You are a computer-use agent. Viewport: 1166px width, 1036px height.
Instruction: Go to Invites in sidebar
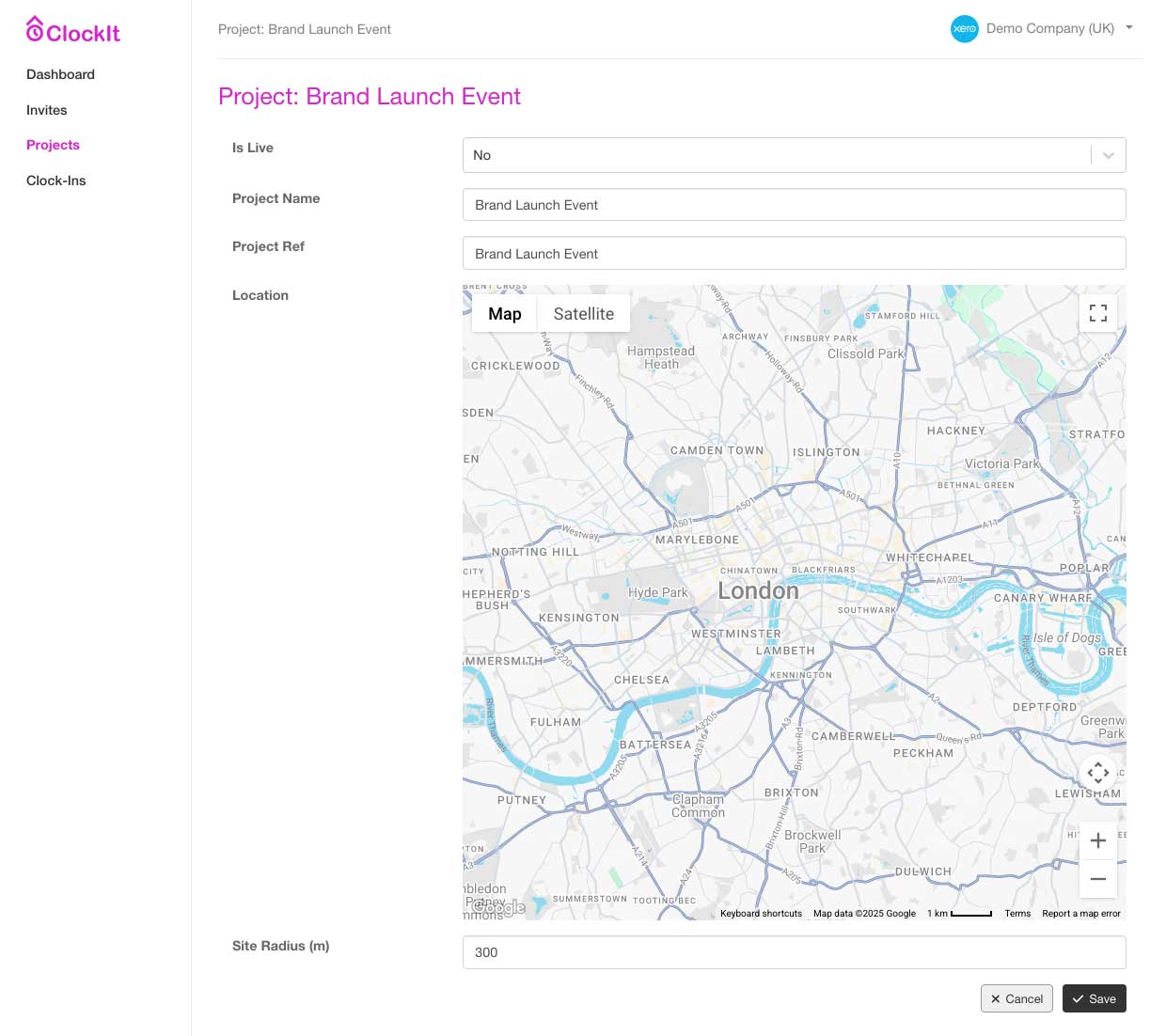click(47, 110)
